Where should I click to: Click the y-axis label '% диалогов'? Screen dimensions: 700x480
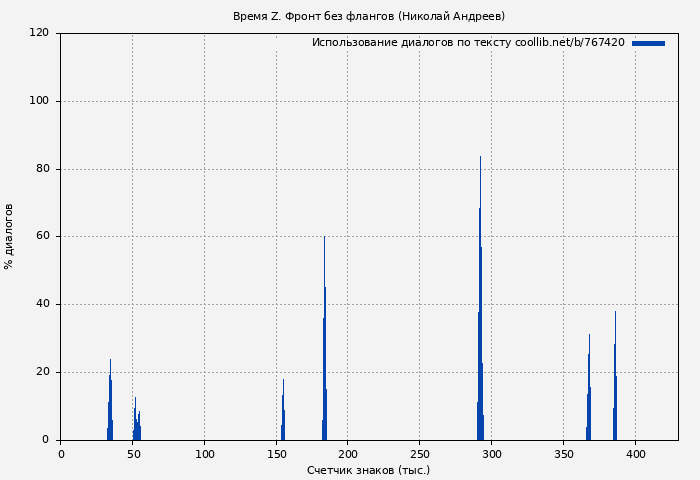[x=9, y=236]
